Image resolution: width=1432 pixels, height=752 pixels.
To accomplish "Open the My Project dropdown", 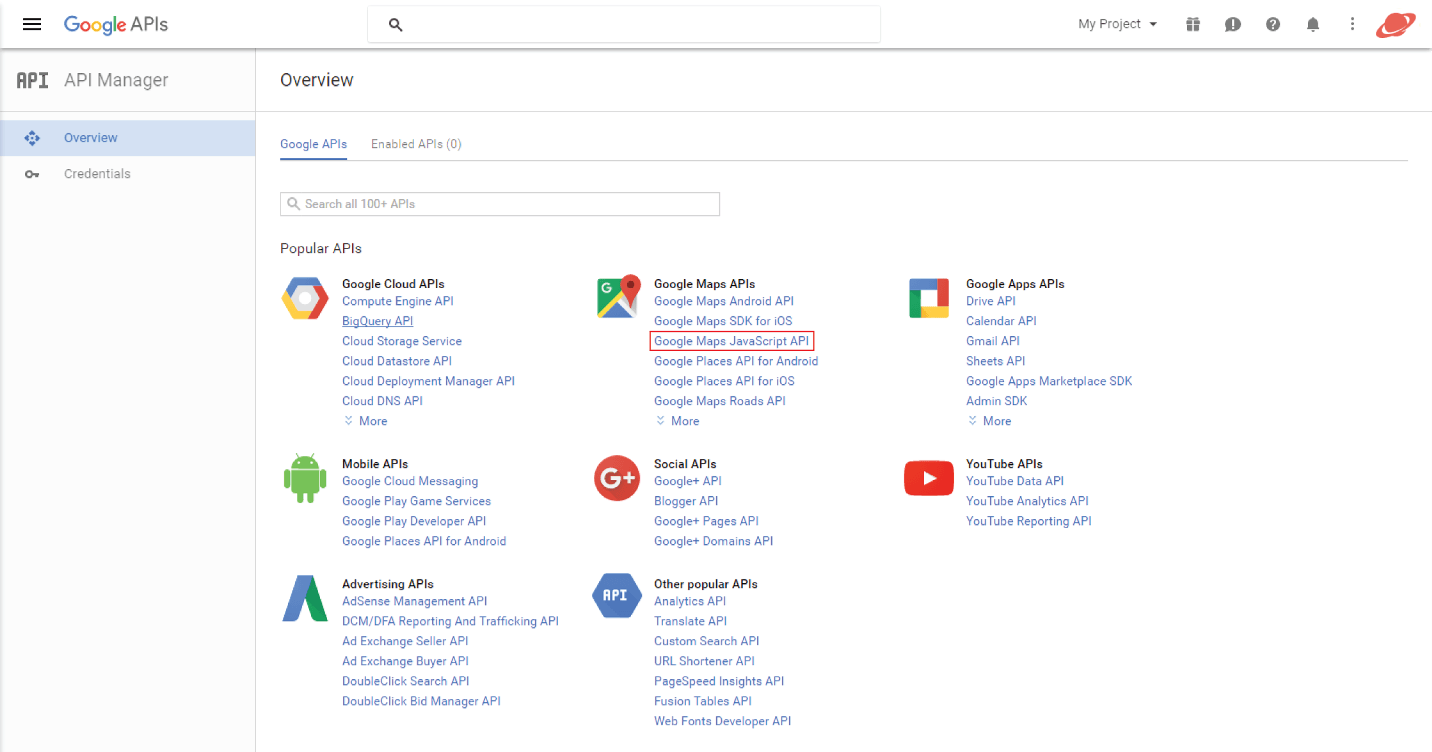I will coord(1117,24).
